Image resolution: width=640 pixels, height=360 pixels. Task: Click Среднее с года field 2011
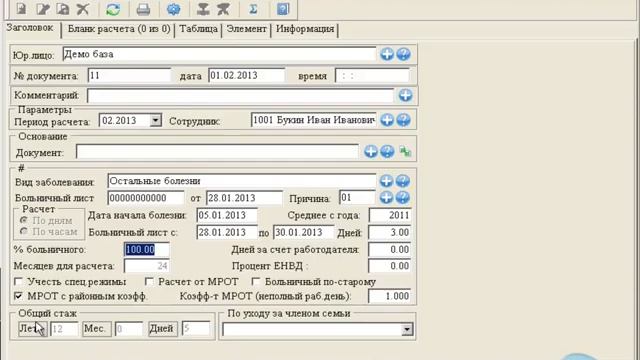pos(390,215)
